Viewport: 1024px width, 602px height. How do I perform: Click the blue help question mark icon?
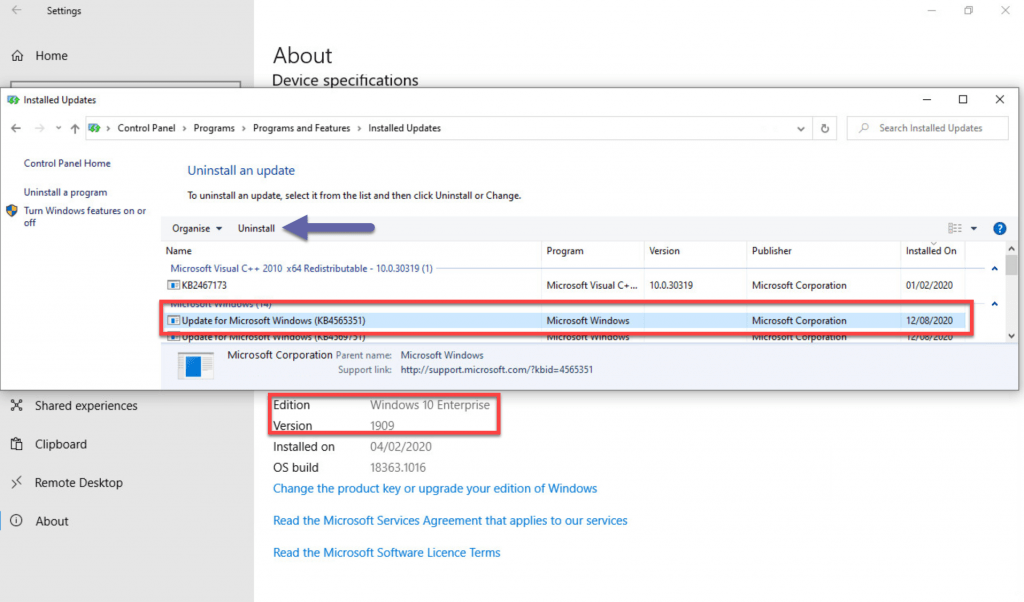tap(999, 229)
